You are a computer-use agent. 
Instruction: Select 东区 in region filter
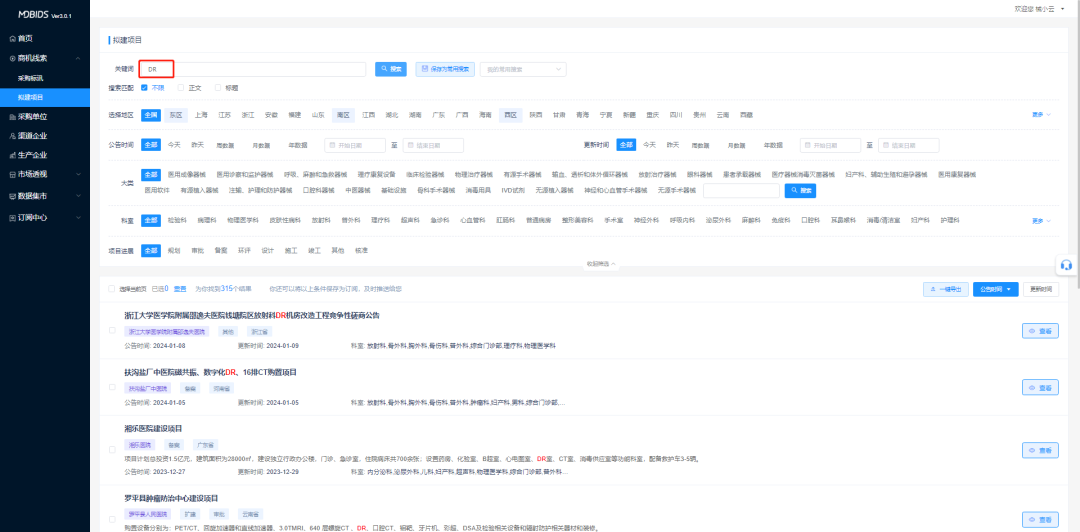176,115
